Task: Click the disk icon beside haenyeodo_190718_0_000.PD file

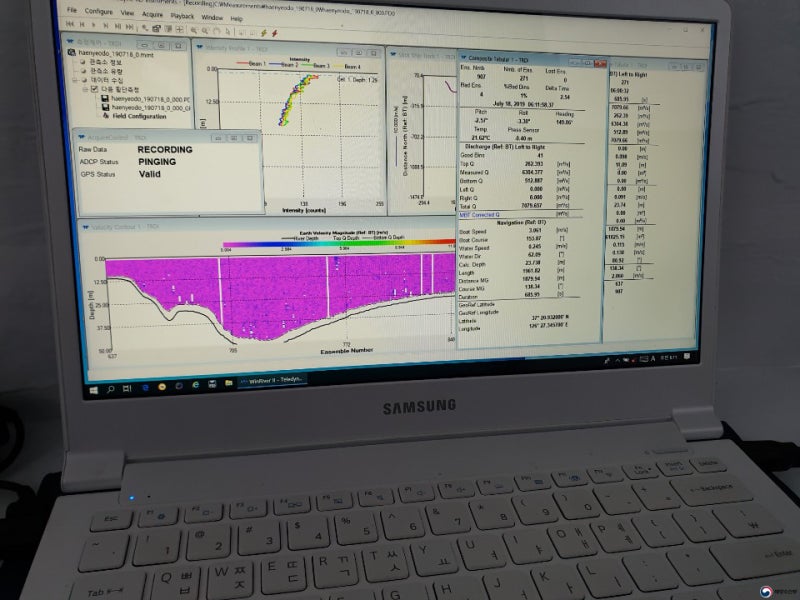Action: 105,98
